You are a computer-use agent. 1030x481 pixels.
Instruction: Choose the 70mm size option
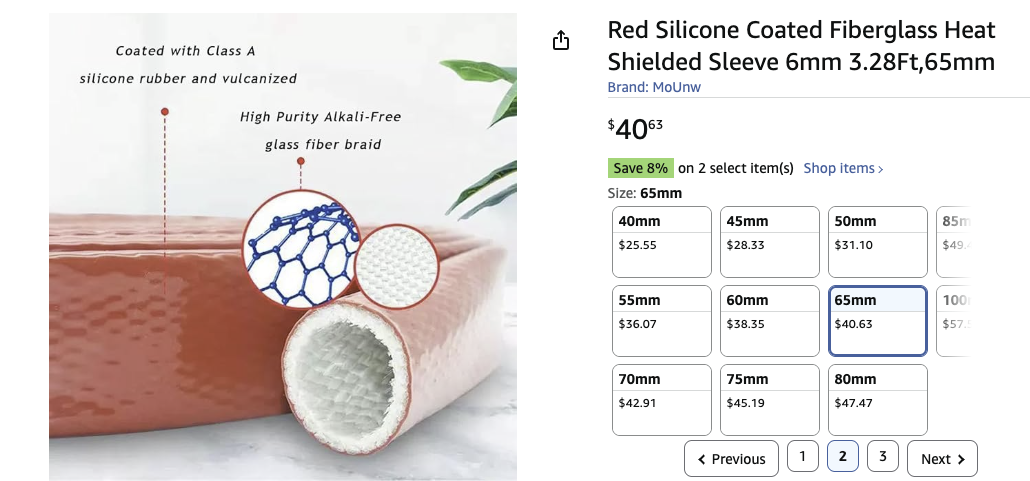pos(661,400)
